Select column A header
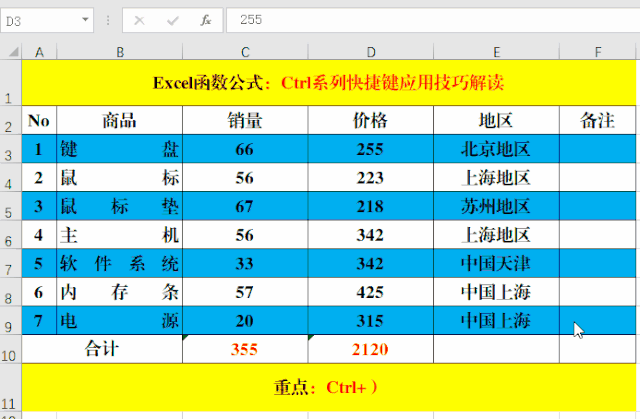Image resolution: width=640 pixels, height=419 pixels. (39, 52)
